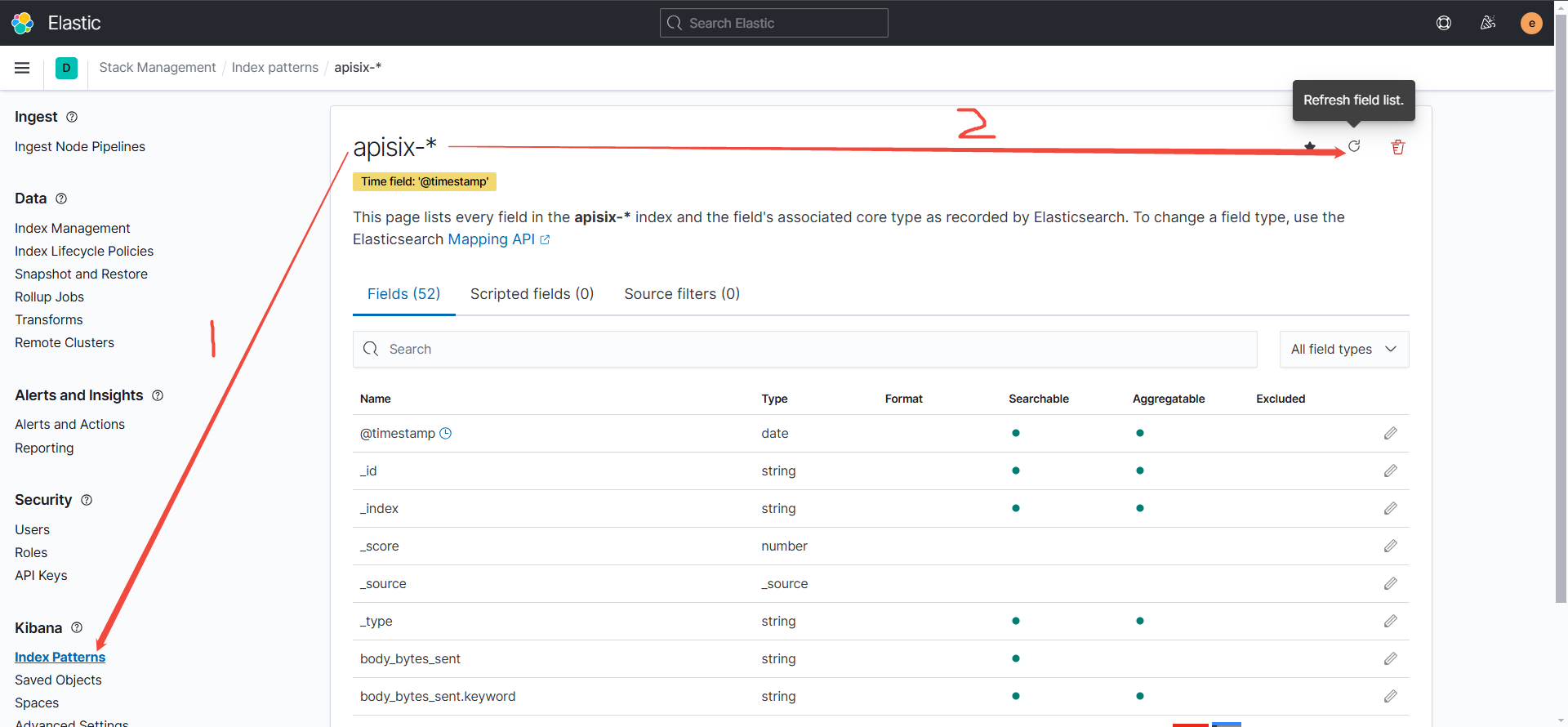This screenshot has height=727, width=1568.
Task: Open Ingest Node Pipelines
Action: (x=80, y=146)
